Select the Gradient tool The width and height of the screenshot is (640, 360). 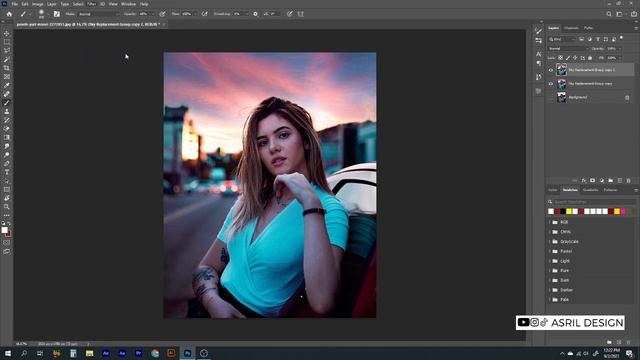click(7, 138)
